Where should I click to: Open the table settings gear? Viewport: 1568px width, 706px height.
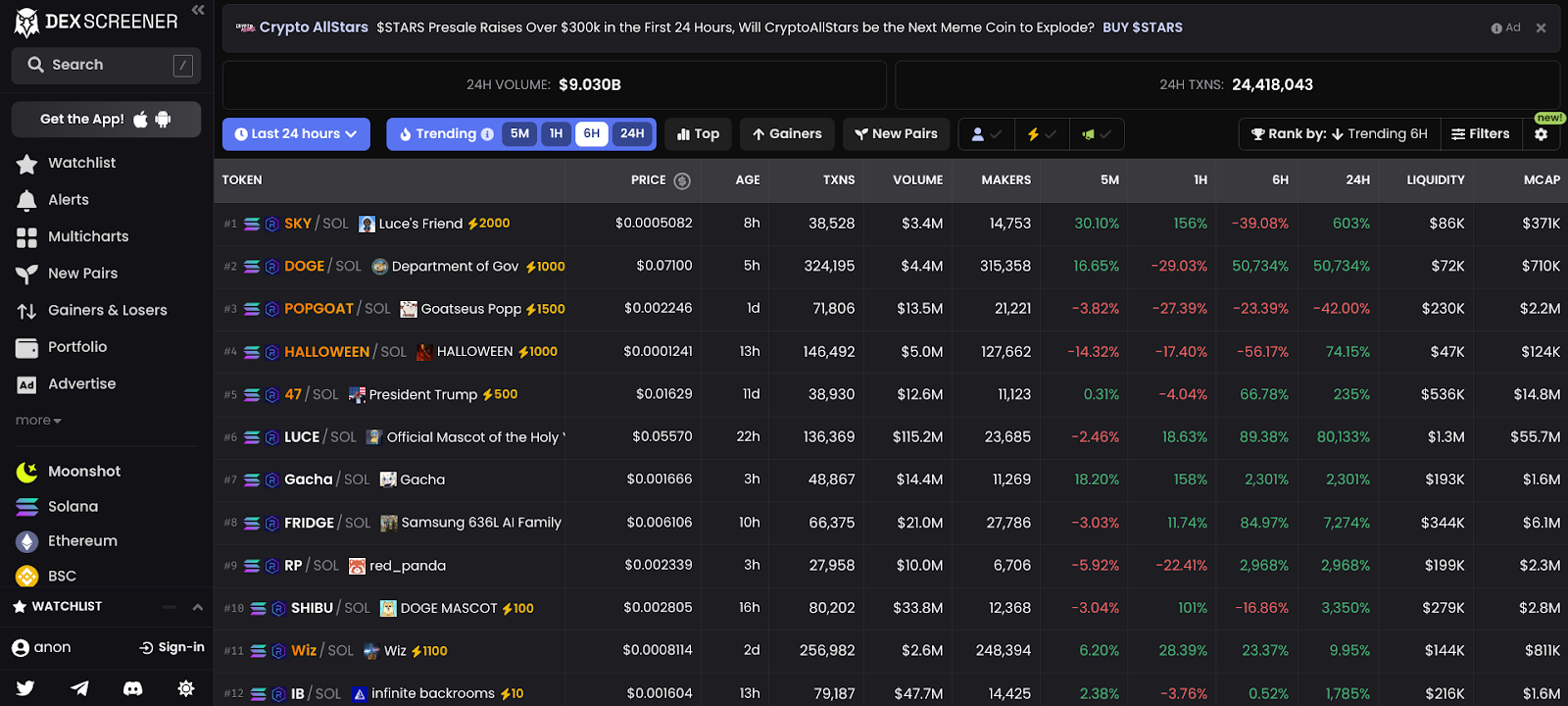[1541, 134]
